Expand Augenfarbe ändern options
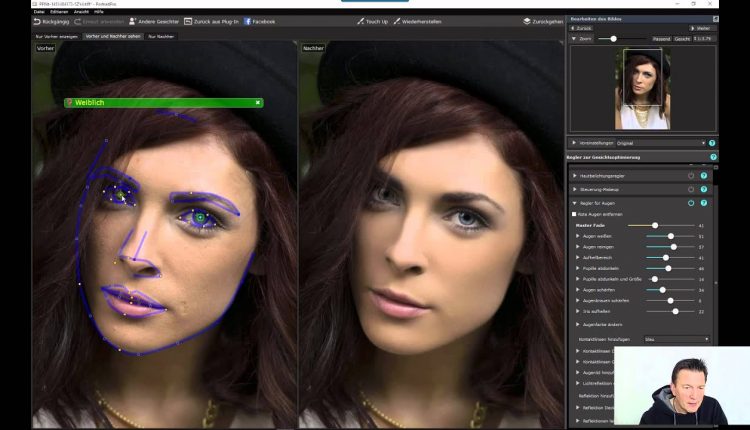Image resolution: width=750 pixels, height=430 pixels. (x=577, y=324)
